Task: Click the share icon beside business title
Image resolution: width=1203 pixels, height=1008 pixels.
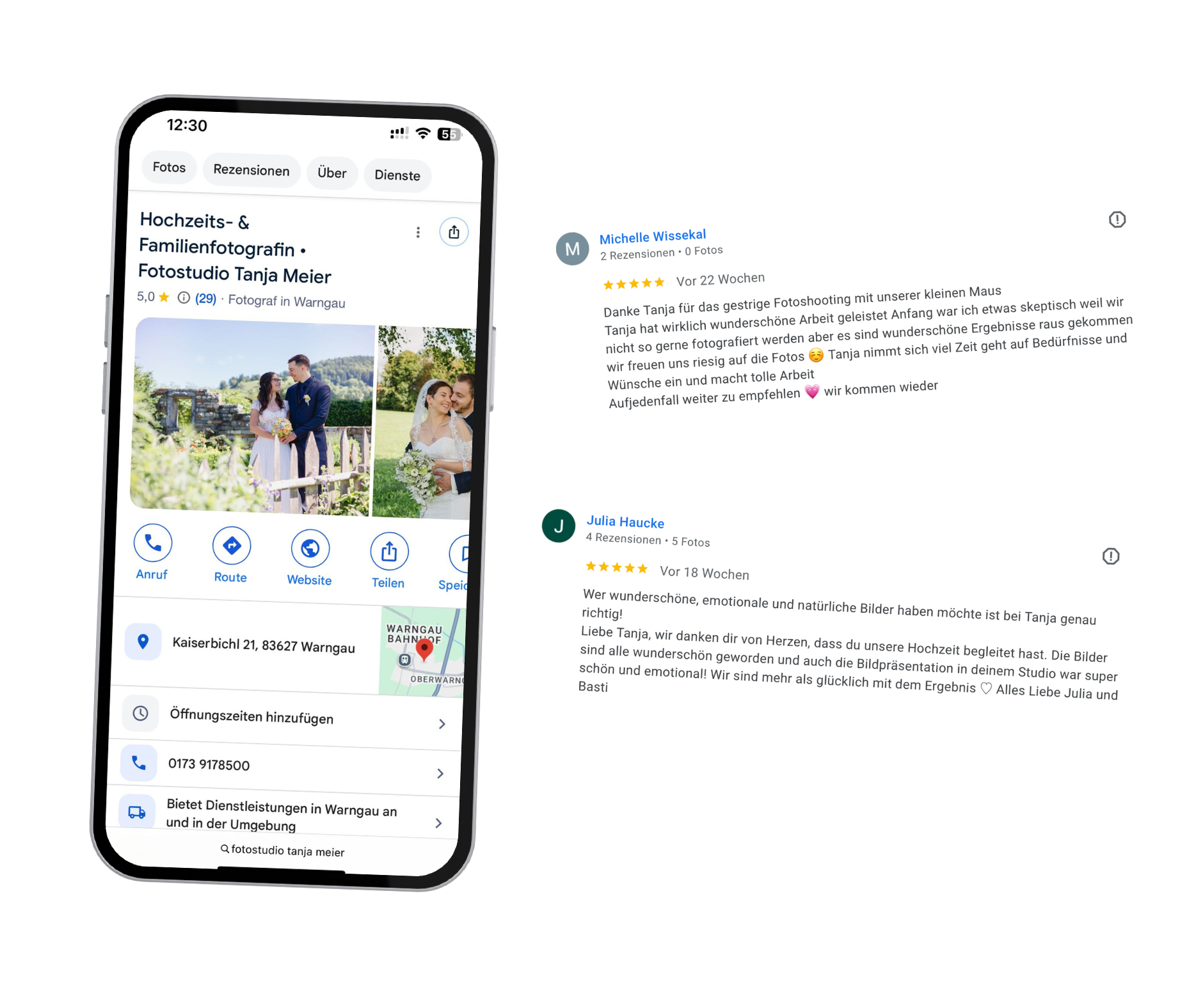Action: pyautogui.click(x=454, y=232)
